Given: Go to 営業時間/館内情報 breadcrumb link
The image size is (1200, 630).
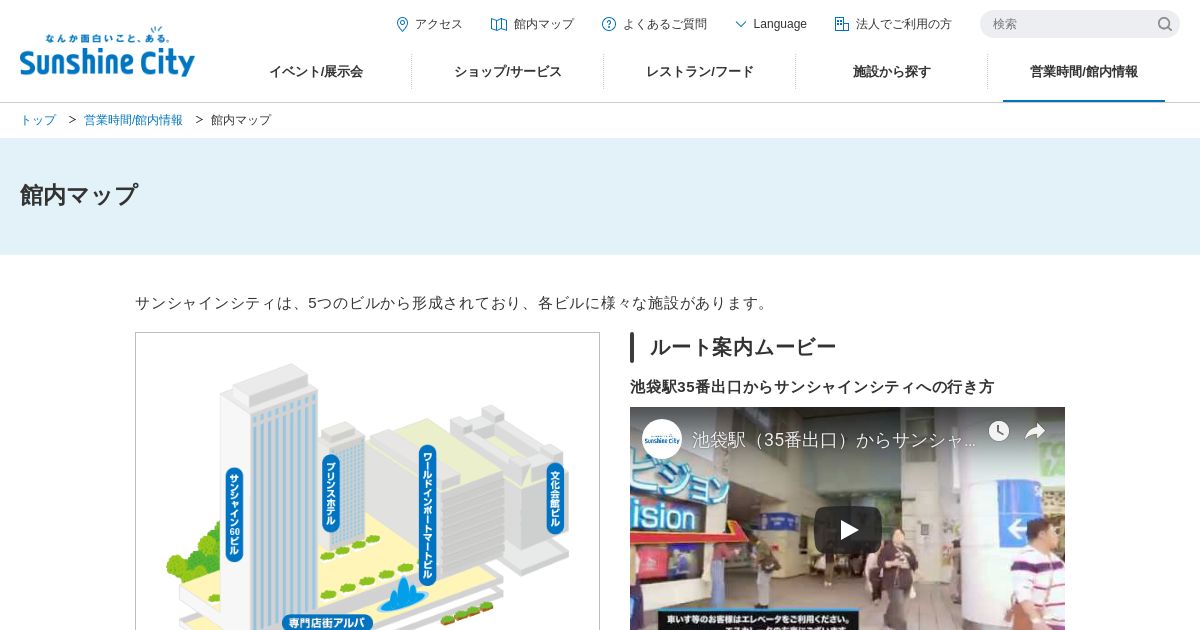Looking at the screenshot, I should [133, 120].
